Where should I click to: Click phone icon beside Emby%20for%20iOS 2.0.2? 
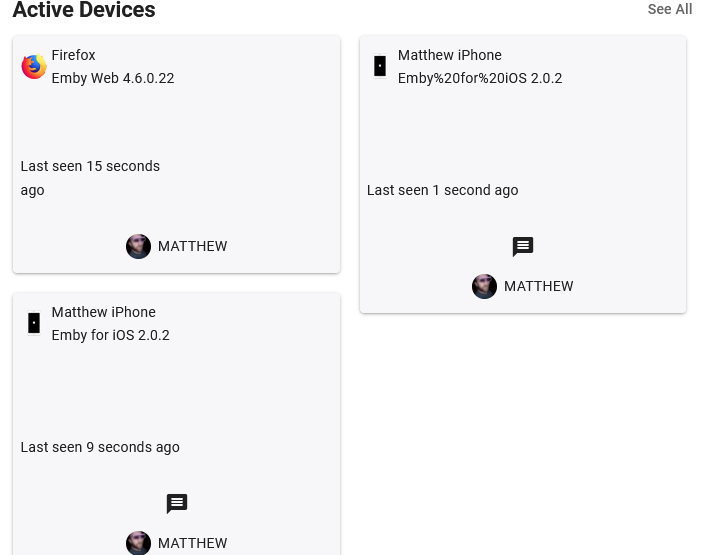click(380, 67)
